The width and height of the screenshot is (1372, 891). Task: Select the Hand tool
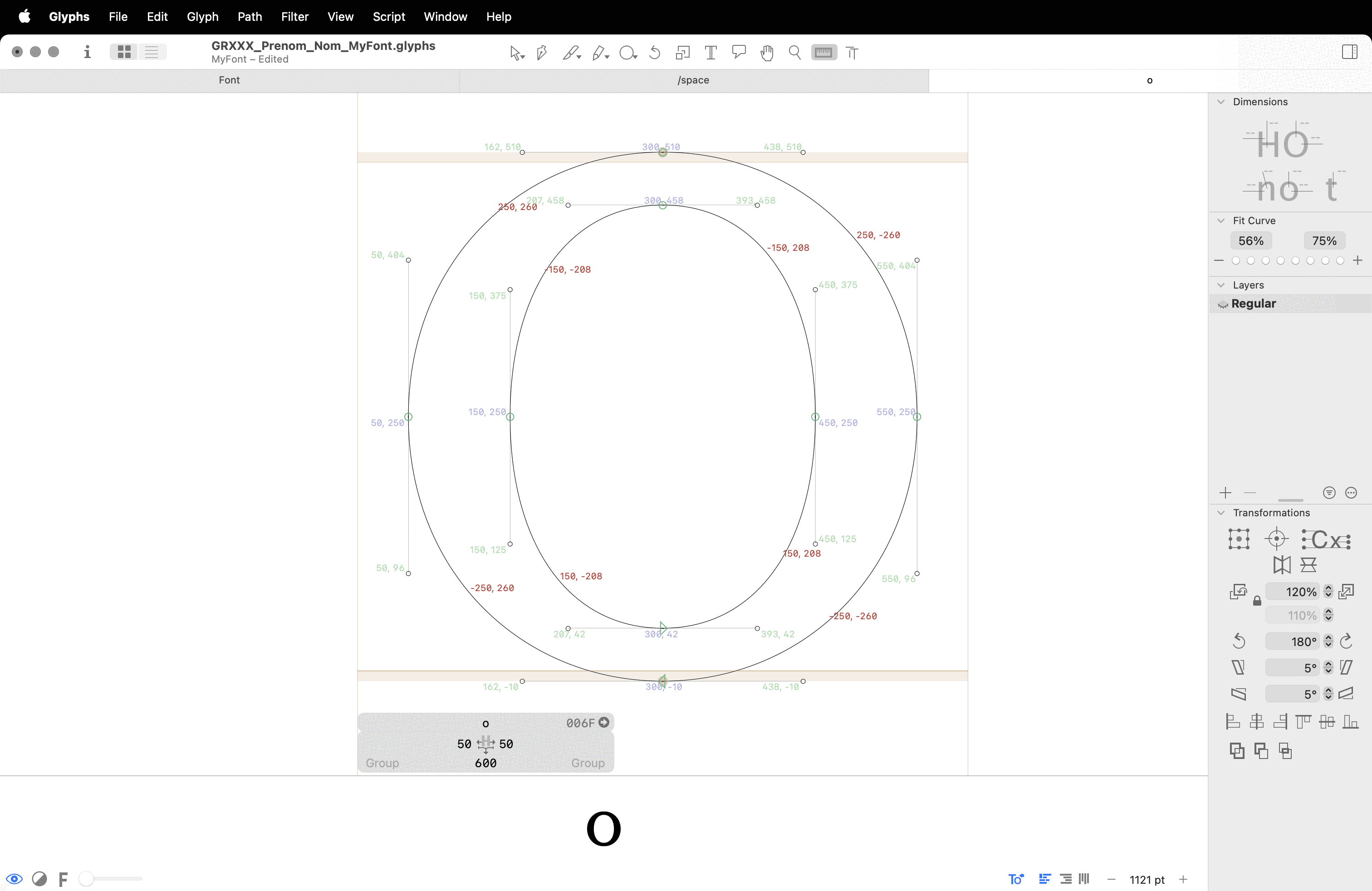[767, 53]
